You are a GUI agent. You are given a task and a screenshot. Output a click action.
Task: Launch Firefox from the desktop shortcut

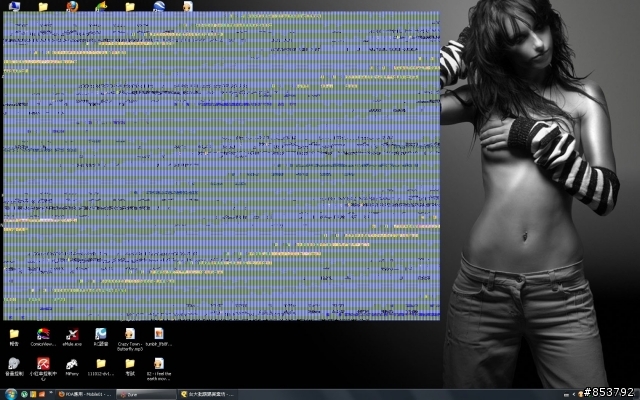point(72,6)
